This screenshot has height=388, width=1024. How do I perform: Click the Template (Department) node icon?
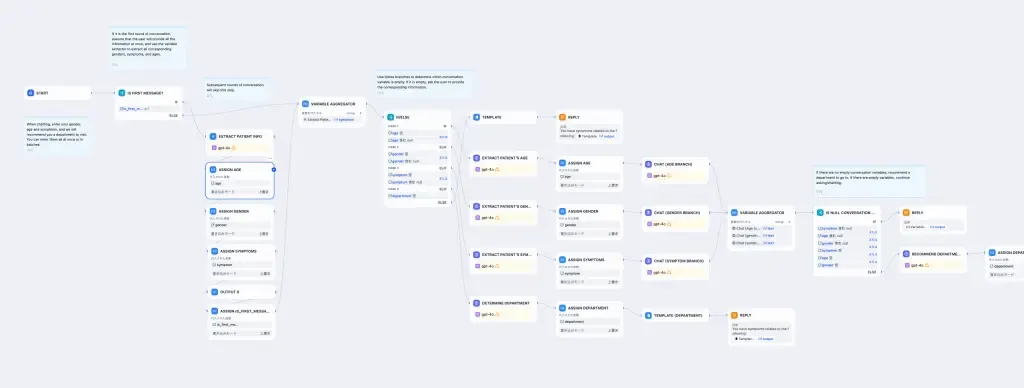pos(648,315)
